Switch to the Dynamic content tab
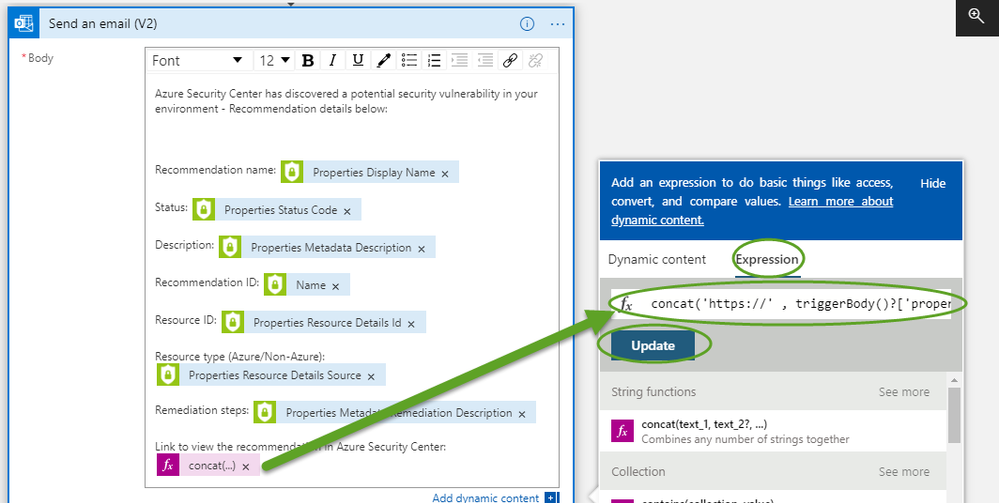The width and height of the screenshot is (999, 503). tap(657, 259)
